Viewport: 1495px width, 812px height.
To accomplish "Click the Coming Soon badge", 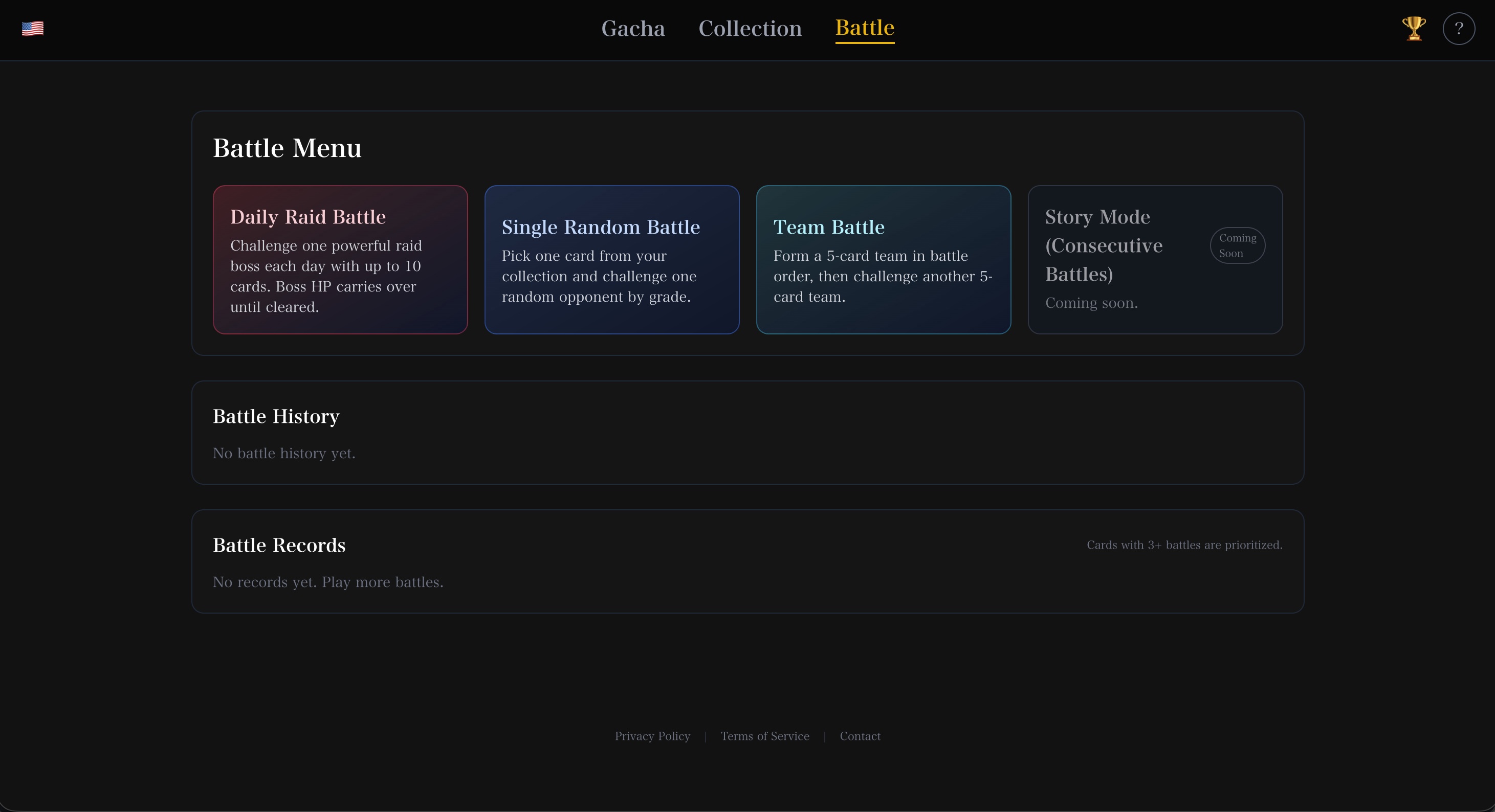I will (1237, 245).
